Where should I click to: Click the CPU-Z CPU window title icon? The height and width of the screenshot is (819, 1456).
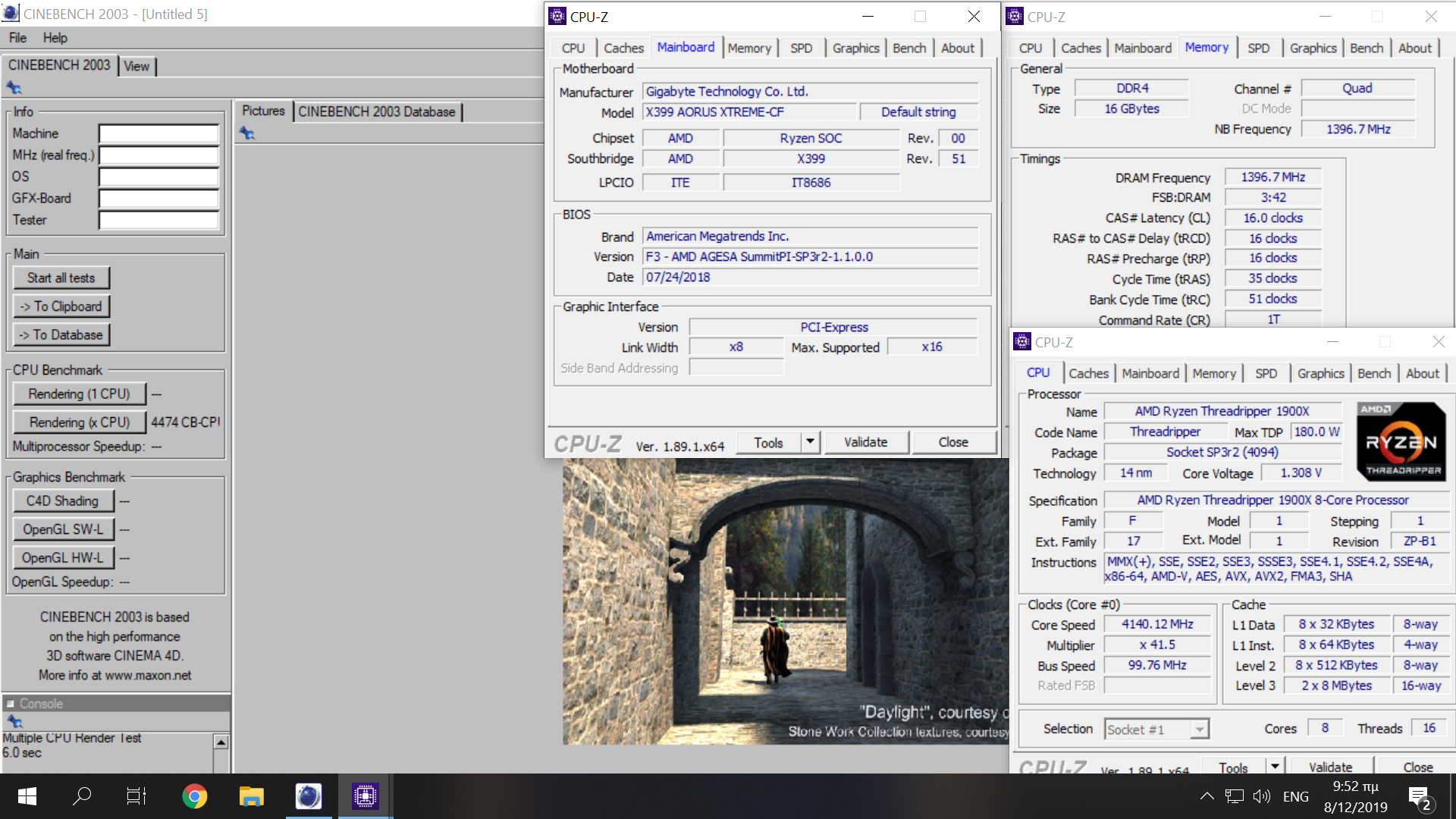[x=1022, y=342]
